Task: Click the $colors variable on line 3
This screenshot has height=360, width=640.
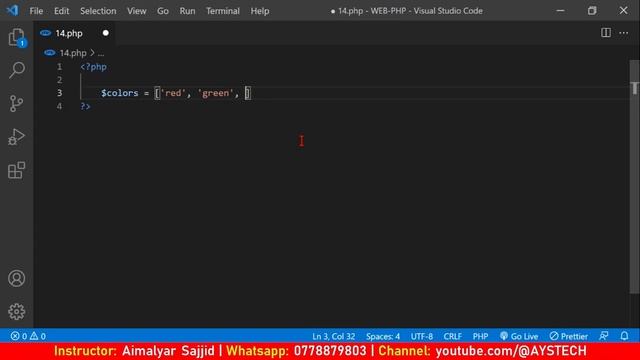Action: coord(120,93)
